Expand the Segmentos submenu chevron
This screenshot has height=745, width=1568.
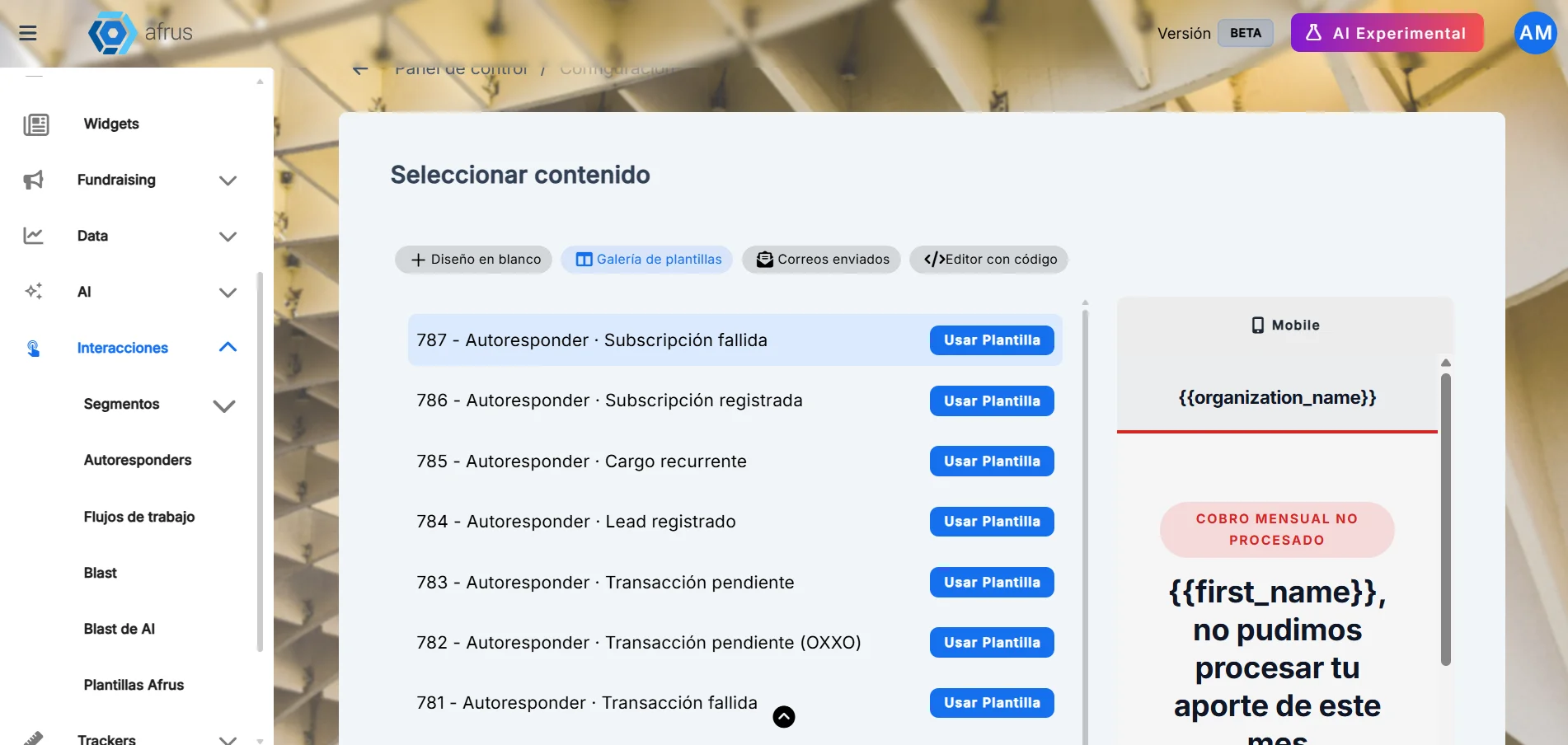coord(224,405)
